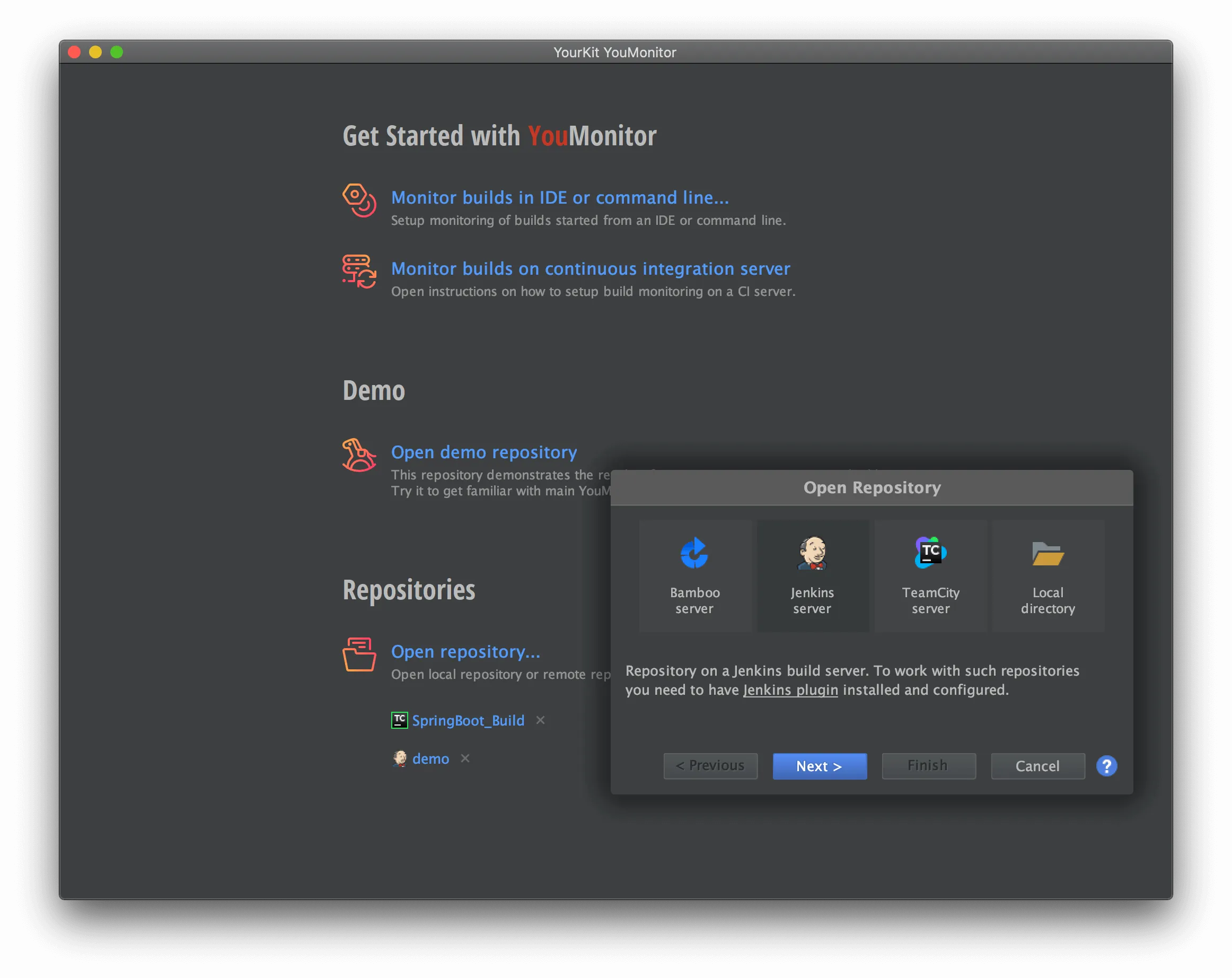Image resolution: width=1232 pixels, height=978 pixels.
Task: Open the SpringBoot_Build repository
Action: [468, 721]
